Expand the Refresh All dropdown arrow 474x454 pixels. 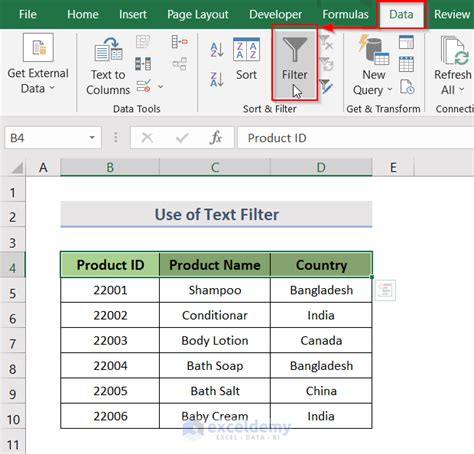[x=462, y=89]
